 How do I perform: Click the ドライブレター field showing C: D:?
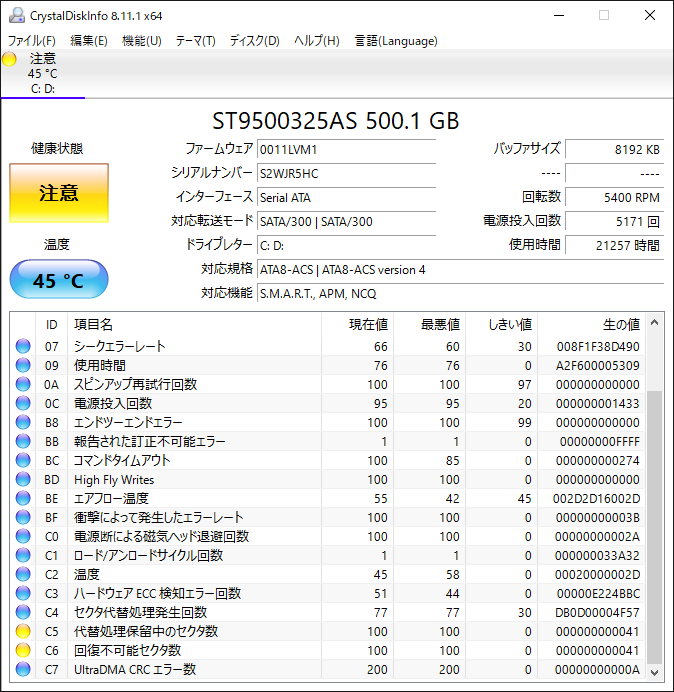[x=346, y=245]
